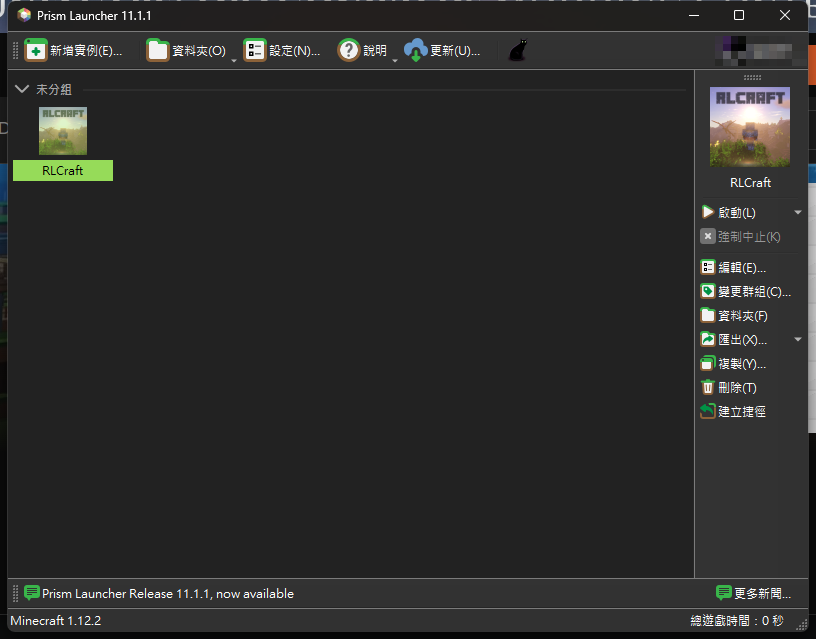Expand the dropdown arrow beside 啟動(L)
816x639 pixels.
coord(798,212)
